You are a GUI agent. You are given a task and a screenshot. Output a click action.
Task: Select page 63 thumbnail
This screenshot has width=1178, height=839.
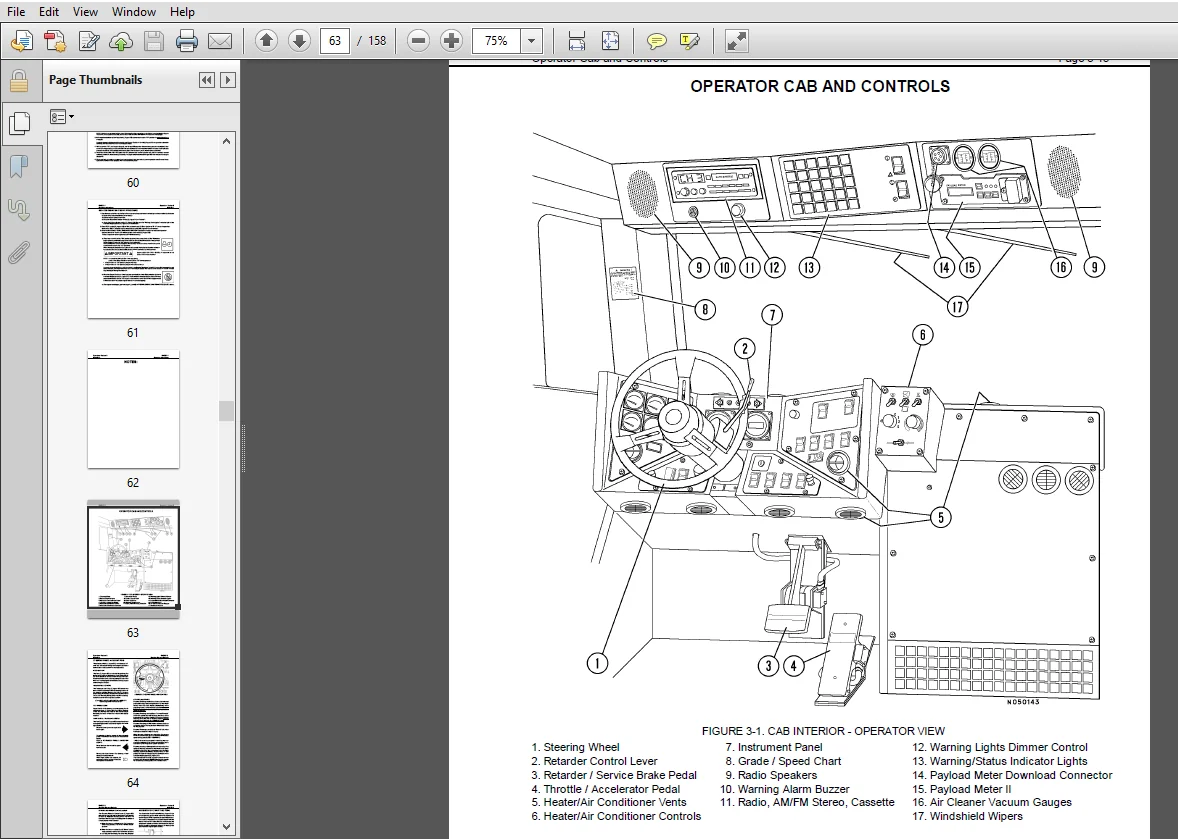pyautogui.click(x=134, y=560)
